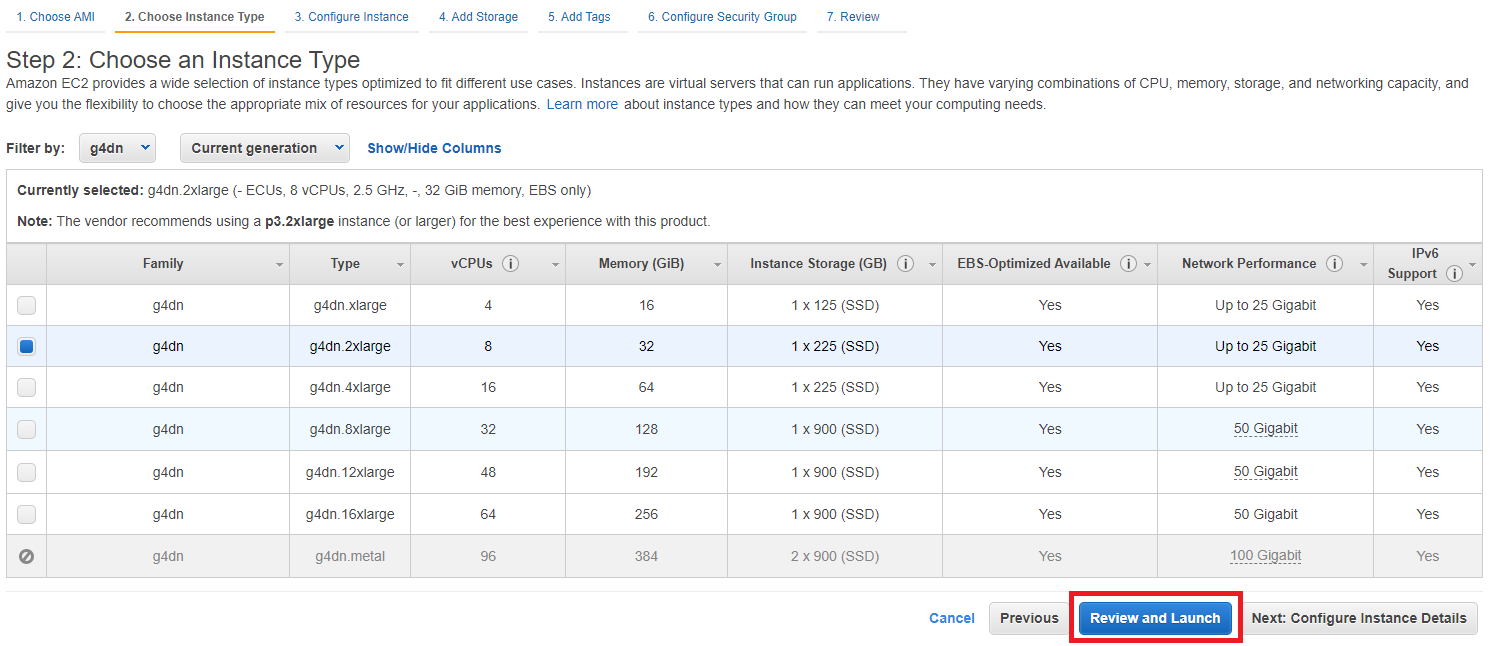Screen dimensions: 1492x646
Task: Click Network Performance info icon
Action: click(1334, 264)
